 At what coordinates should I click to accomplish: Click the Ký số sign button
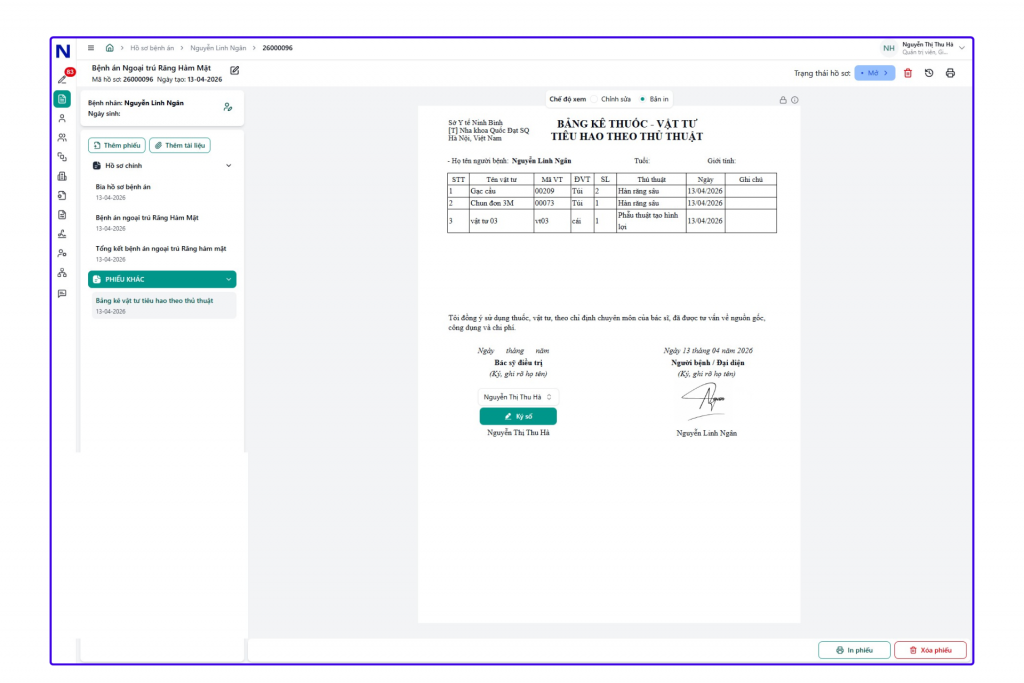518,416
